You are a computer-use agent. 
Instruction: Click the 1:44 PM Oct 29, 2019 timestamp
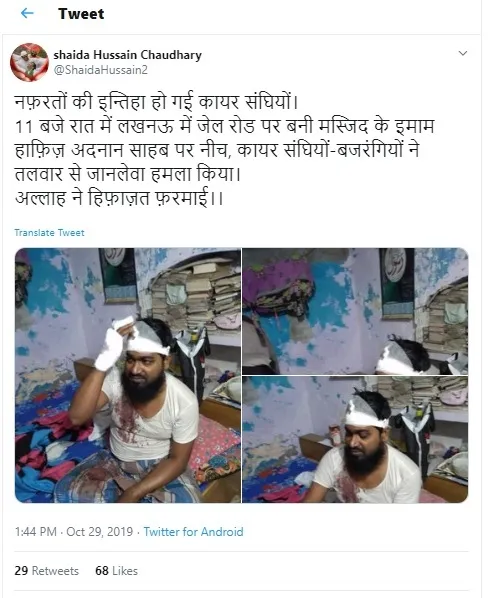click(74, 532)
